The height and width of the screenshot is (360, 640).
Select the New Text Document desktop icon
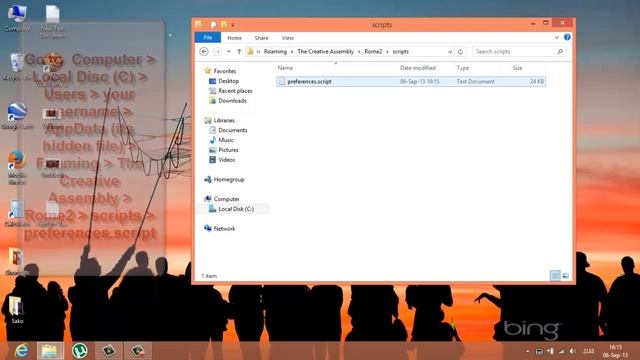click(52, 22)
